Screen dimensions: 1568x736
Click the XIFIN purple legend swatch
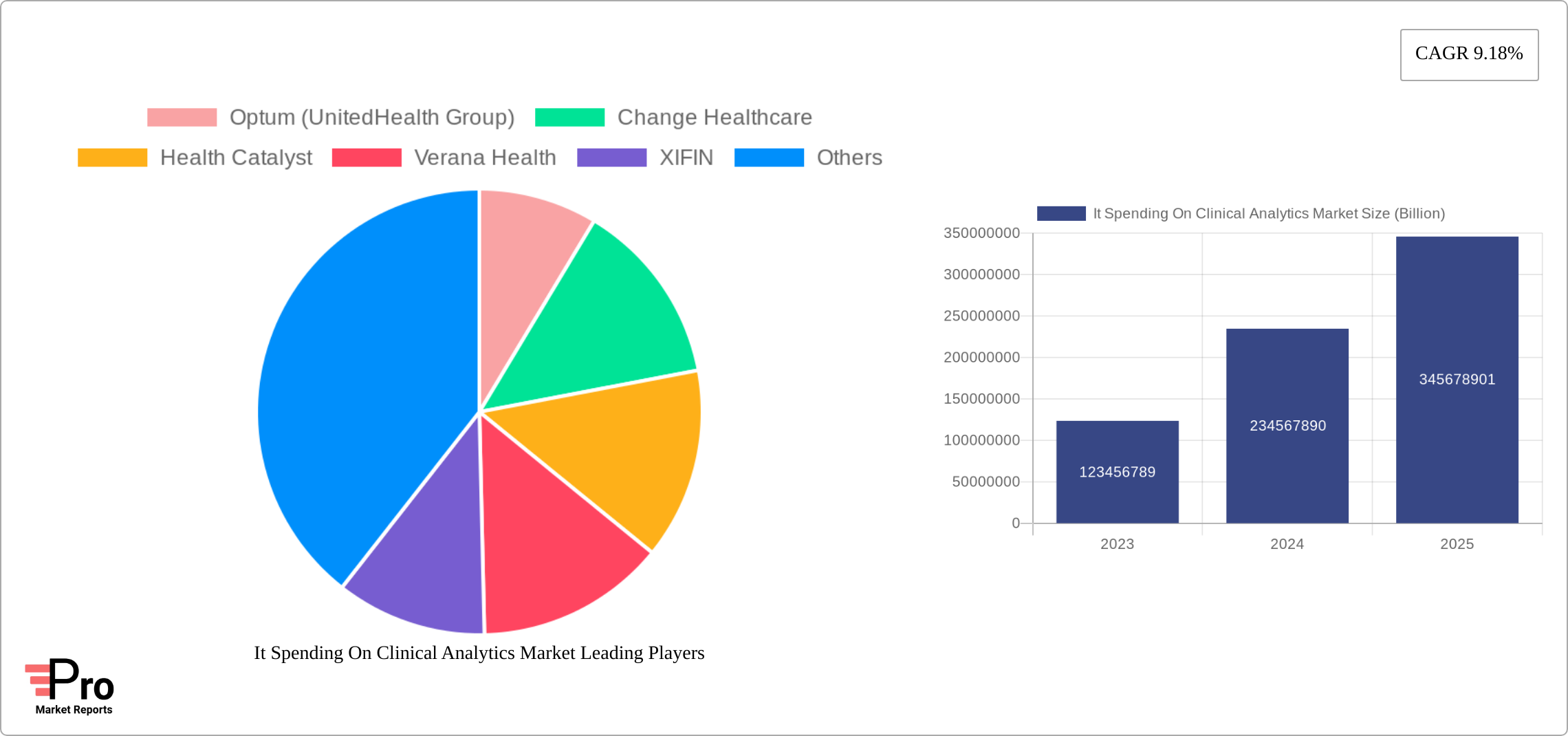coord(611,158)
